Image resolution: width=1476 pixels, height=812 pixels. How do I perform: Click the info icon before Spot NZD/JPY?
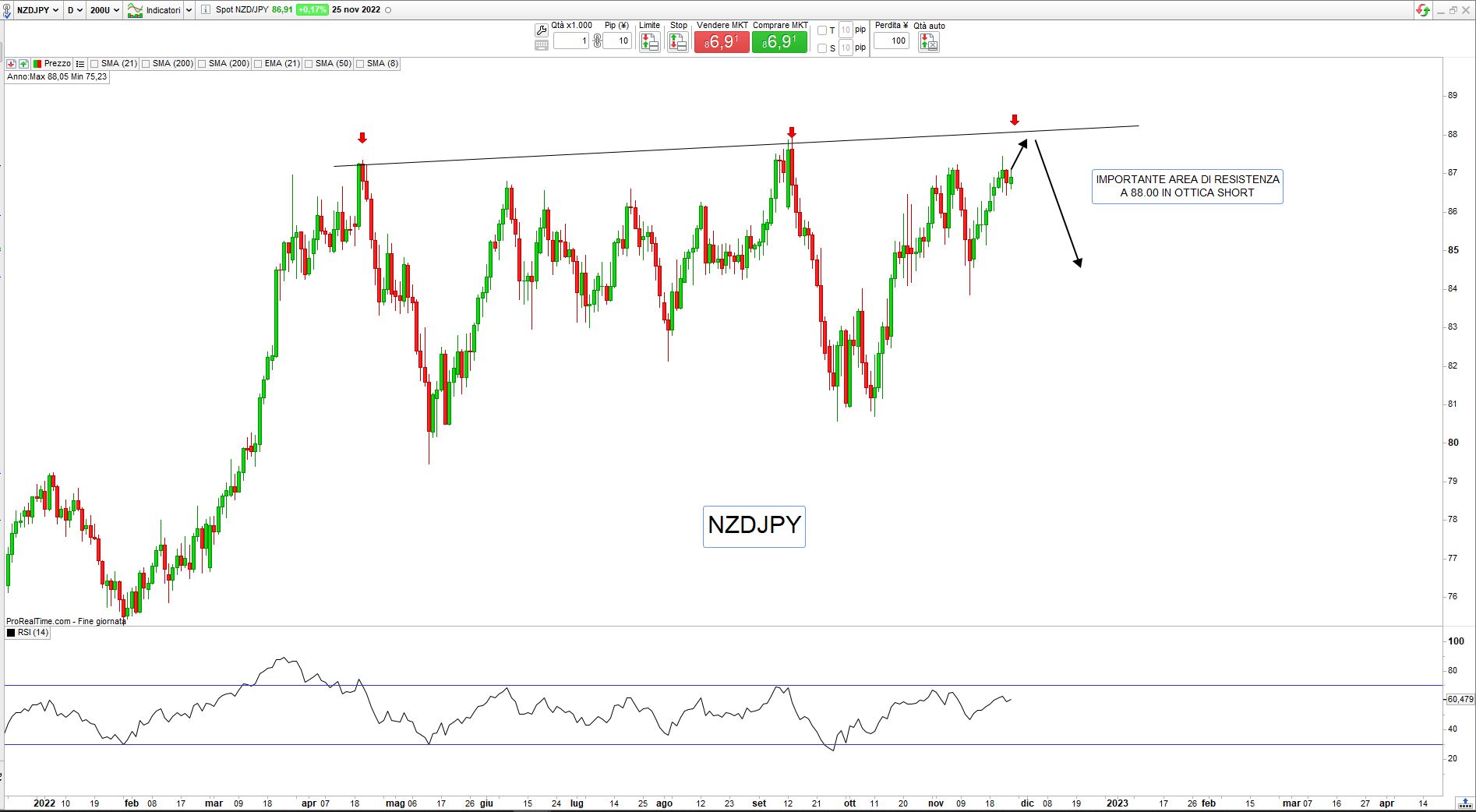tap(205, 10)
